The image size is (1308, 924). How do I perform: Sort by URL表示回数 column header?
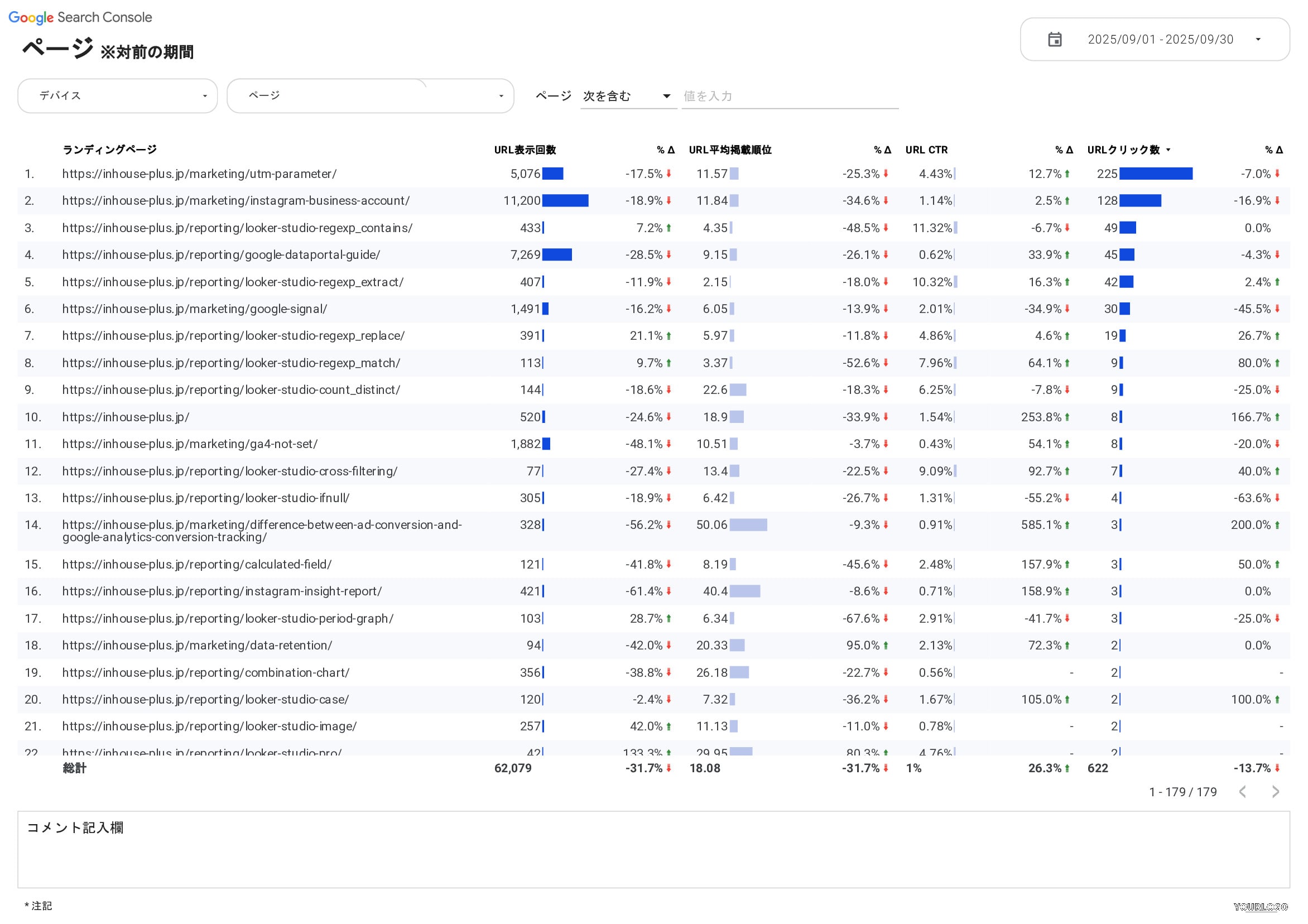(x=525, y=150)
